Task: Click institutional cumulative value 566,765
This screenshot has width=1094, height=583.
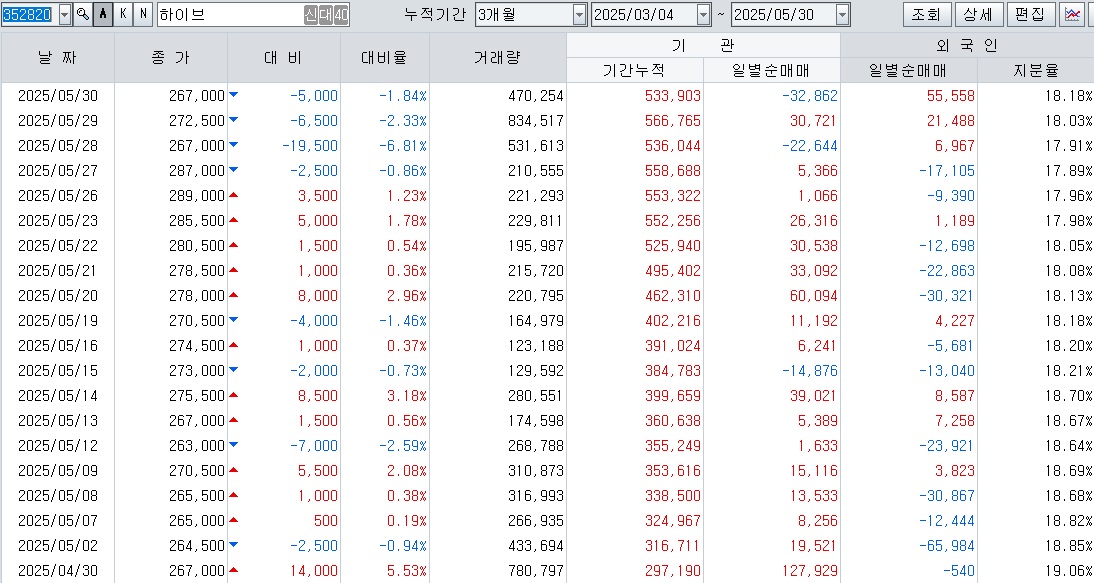Action: [673, 121]
